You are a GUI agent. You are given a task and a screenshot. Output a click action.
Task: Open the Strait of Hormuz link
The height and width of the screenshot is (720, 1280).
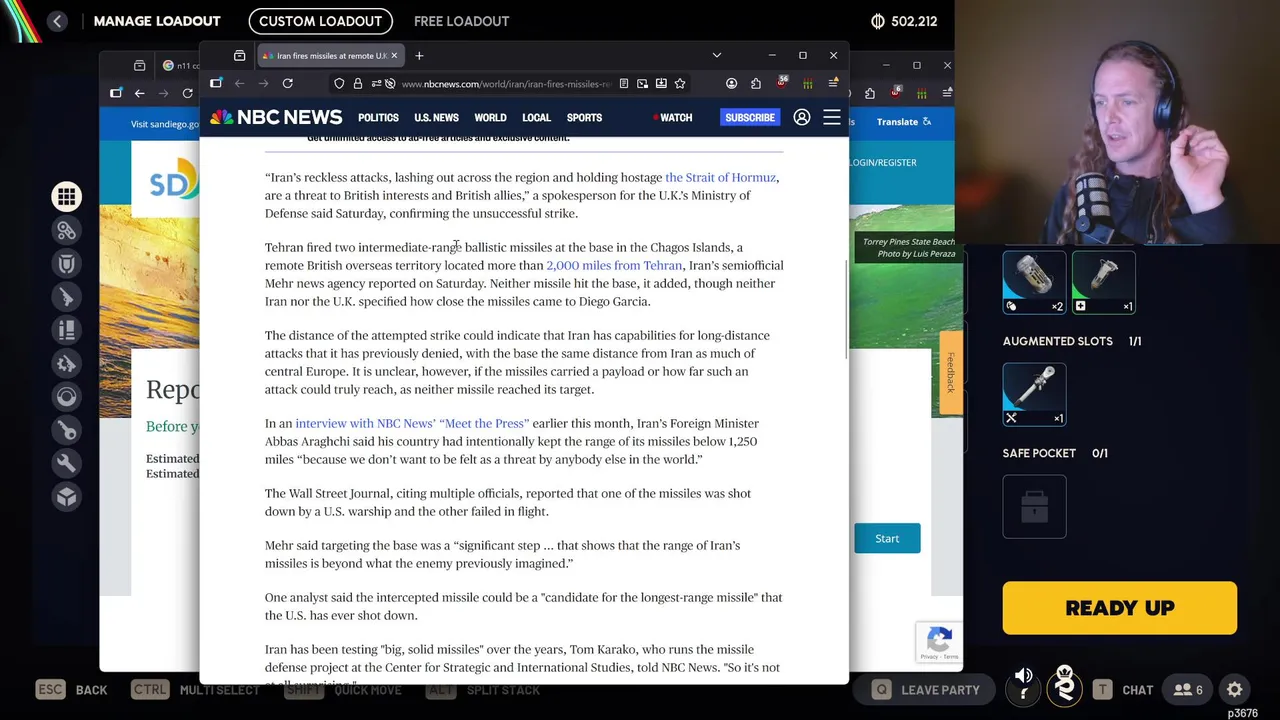coord(720,177)
